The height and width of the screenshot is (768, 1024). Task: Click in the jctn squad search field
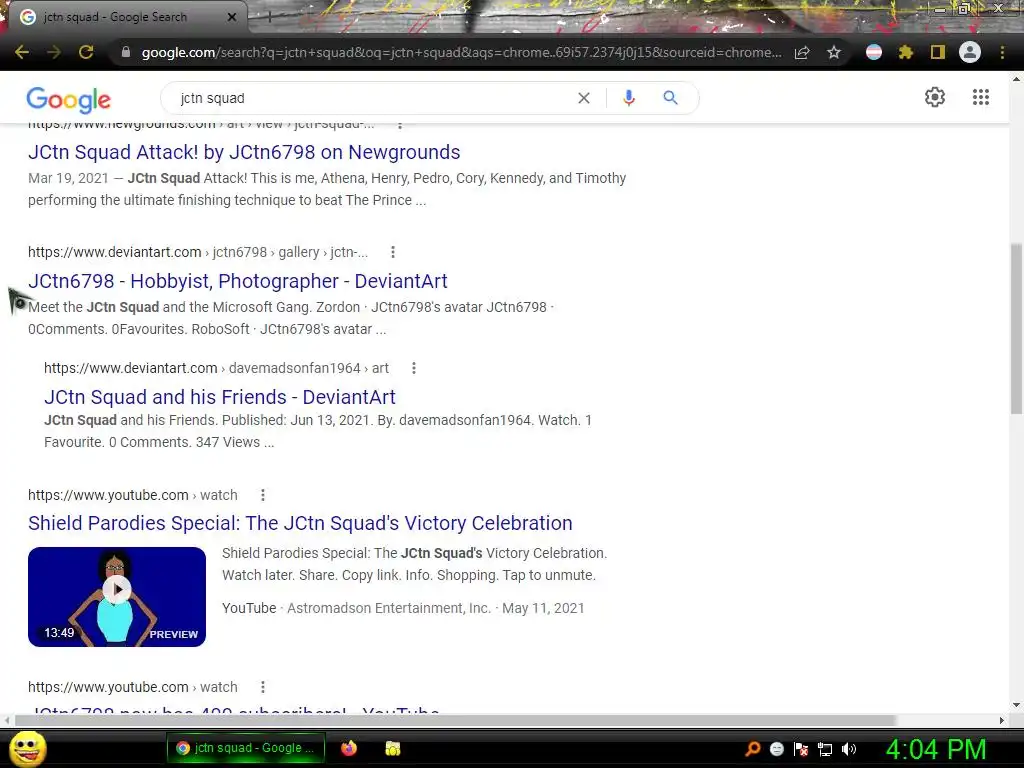point(372,98)
